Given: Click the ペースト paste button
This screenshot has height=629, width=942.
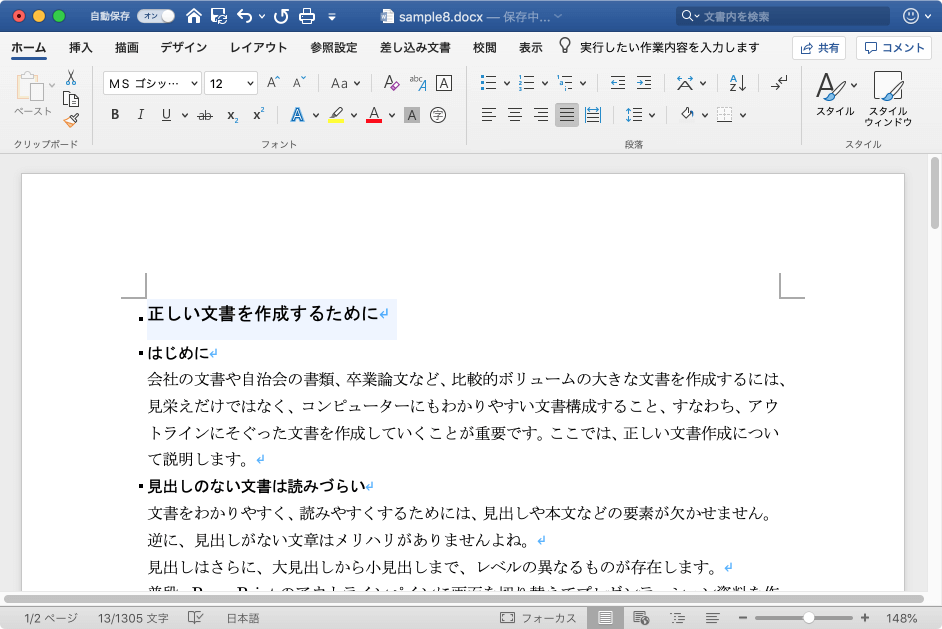Looking at the screenshot, I should (x=31, y=94).
